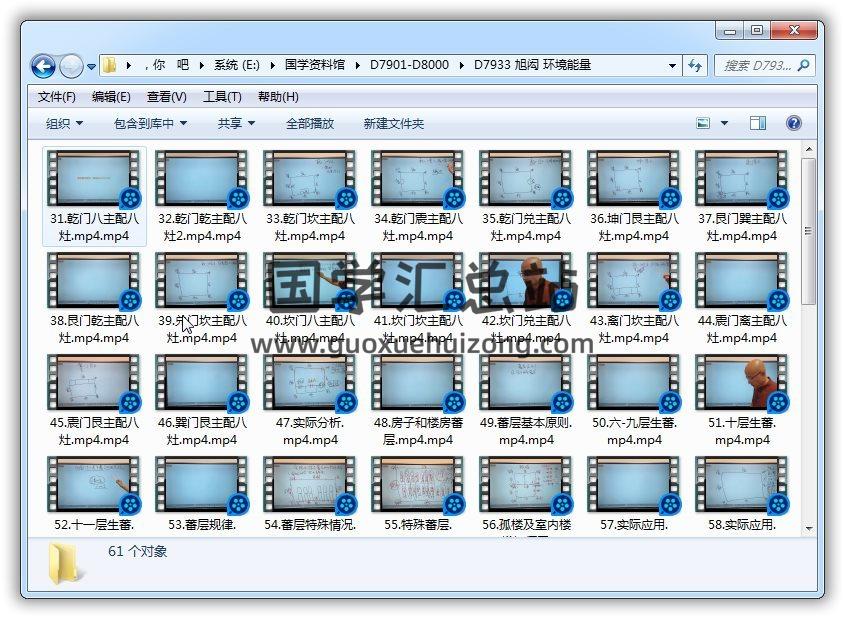Click the greyed Forward arrow button
The image size is (845, 619).
click(x=71, y=66)
